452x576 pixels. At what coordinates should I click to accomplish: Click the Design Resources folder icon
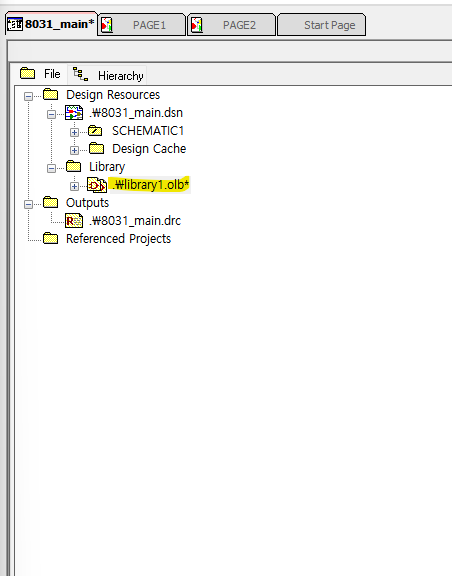[50, 94]
